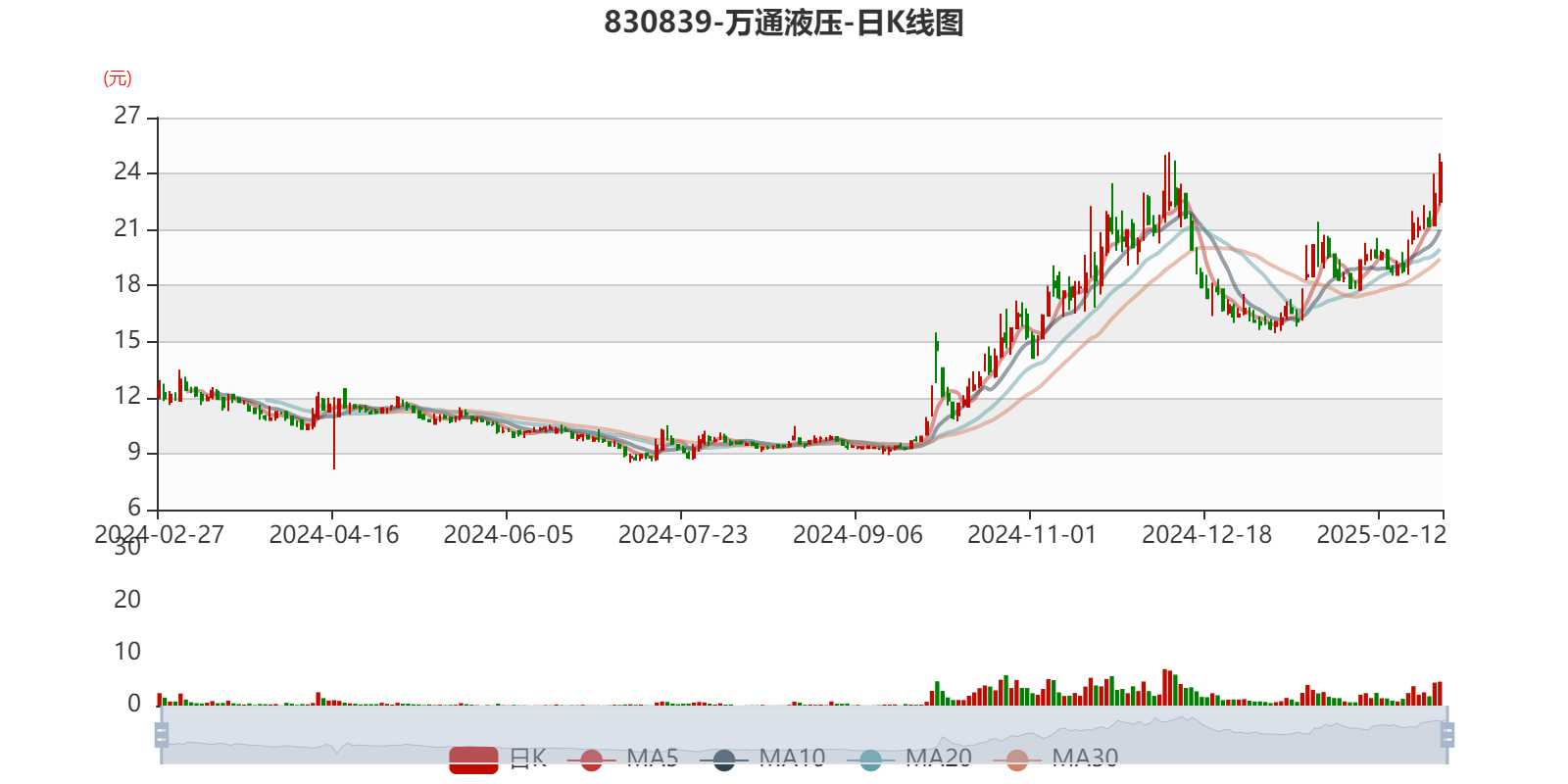Click the 15 price axis label
This screenshot has height=784, width=1568.
click(x=127, y=341)
